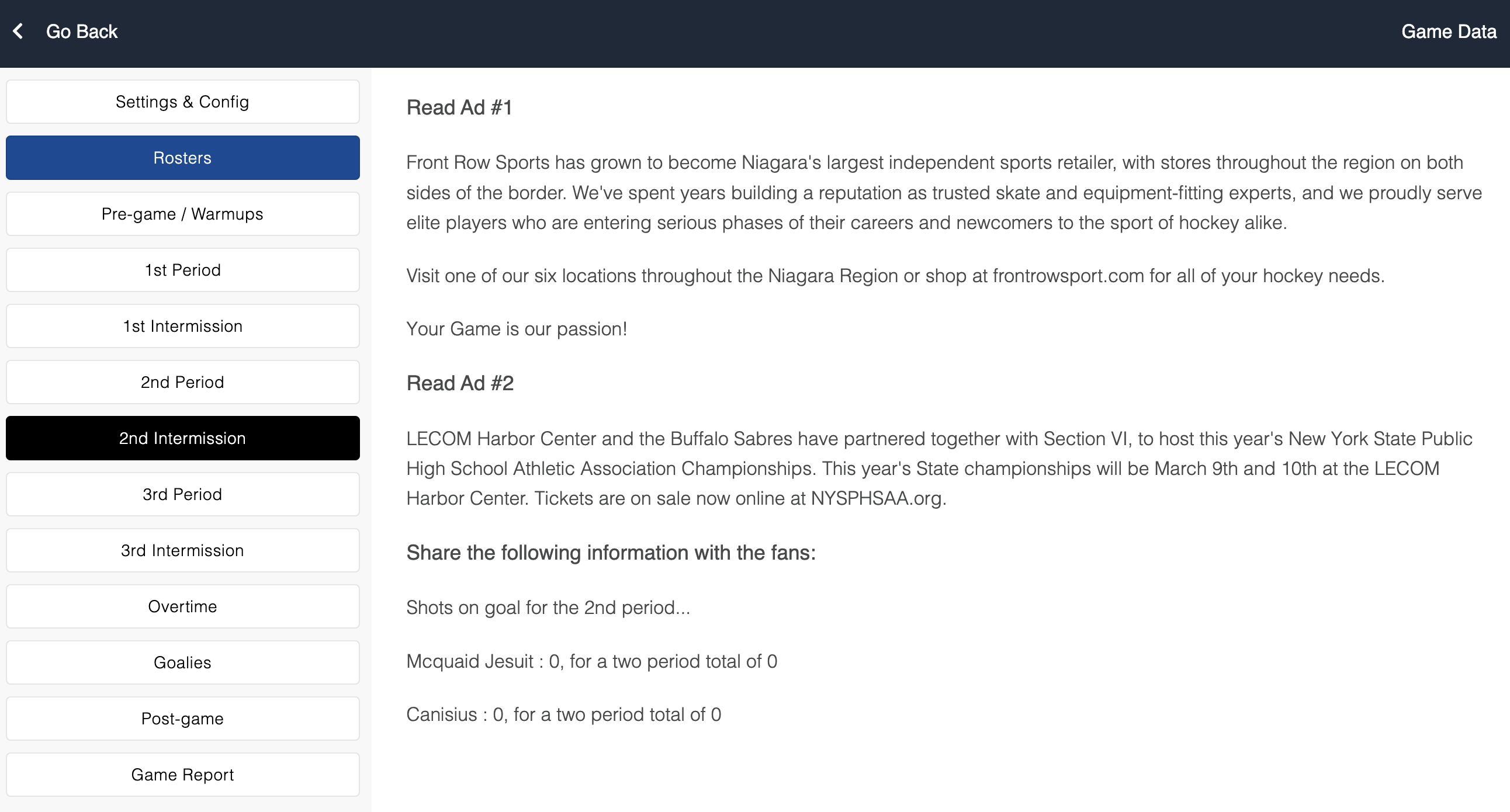Screen dimensions: 1510x812
Task: Go to the 1st Period script
Action: coord(182,270)
